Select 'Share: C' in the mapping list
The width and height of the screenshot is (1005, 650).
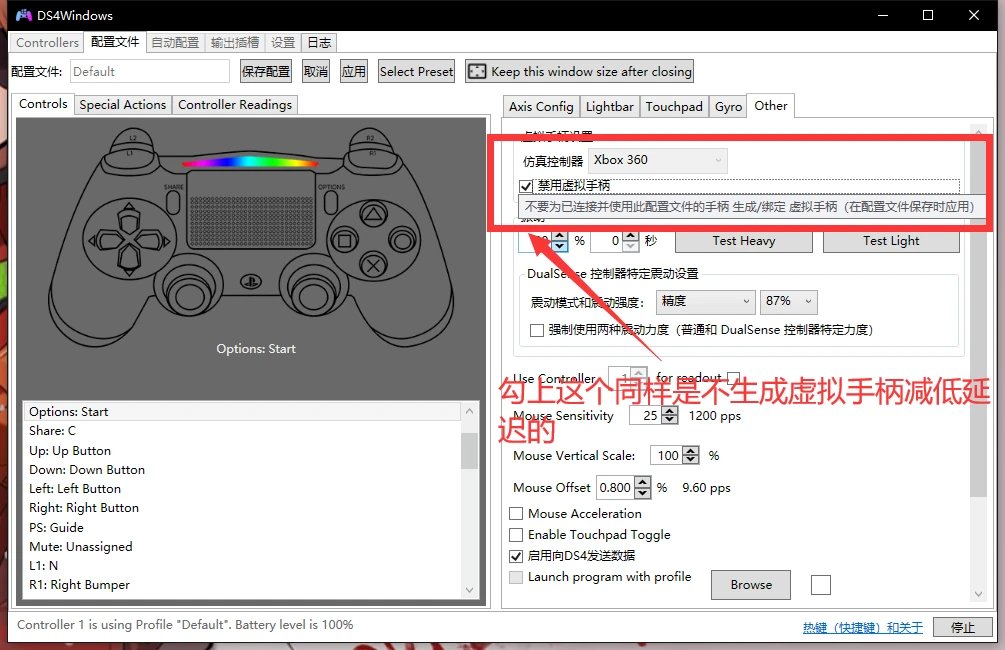(242, 431)
